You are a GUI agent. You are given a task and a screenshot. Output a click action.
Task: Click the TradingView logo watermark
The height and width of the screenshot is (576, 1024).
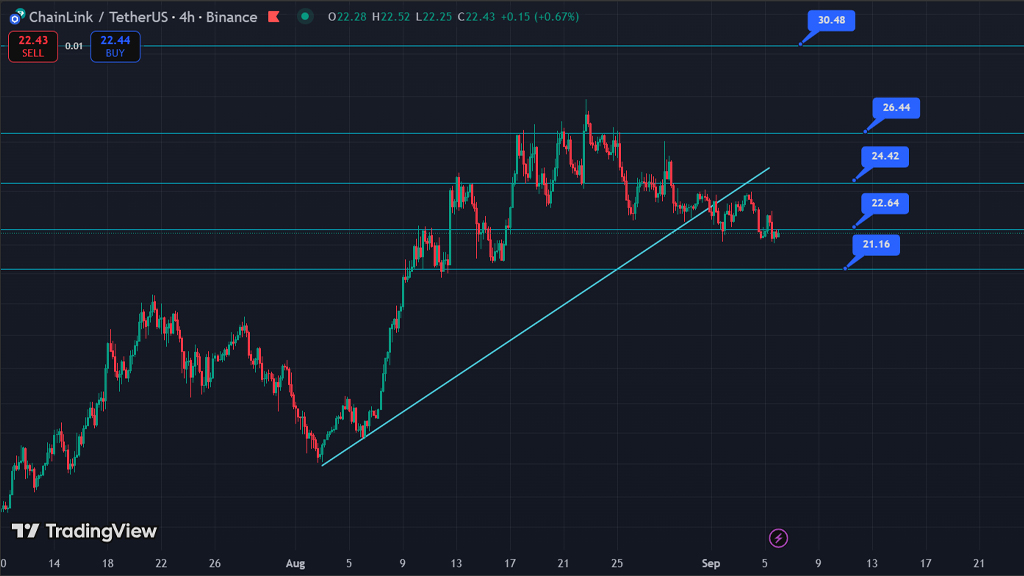coord(84,531)
